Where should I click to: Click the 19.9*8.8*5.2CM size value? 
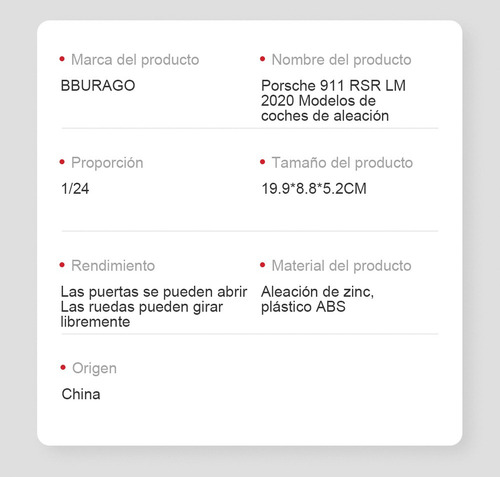(x=314, y=189)
